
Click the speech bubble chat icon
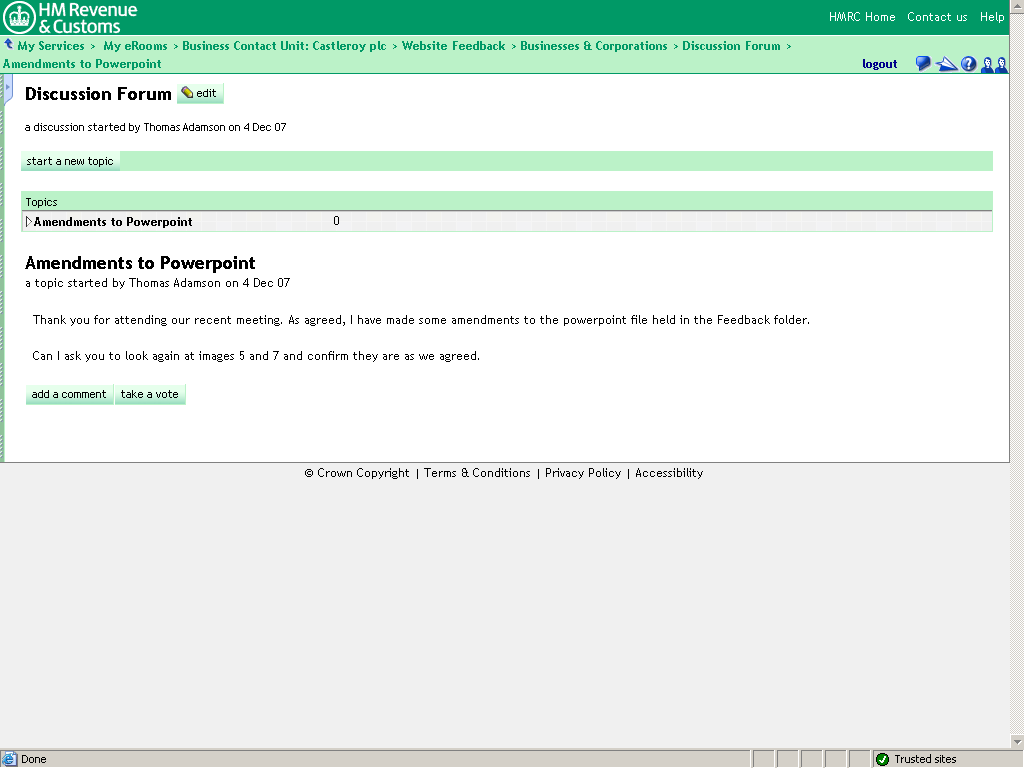923,64
